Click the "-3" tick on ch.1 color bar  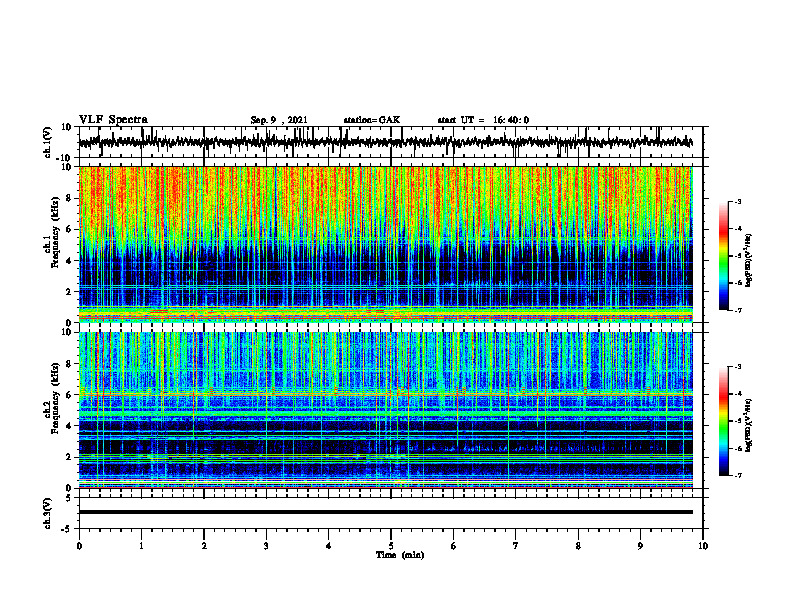pos(737,201)
